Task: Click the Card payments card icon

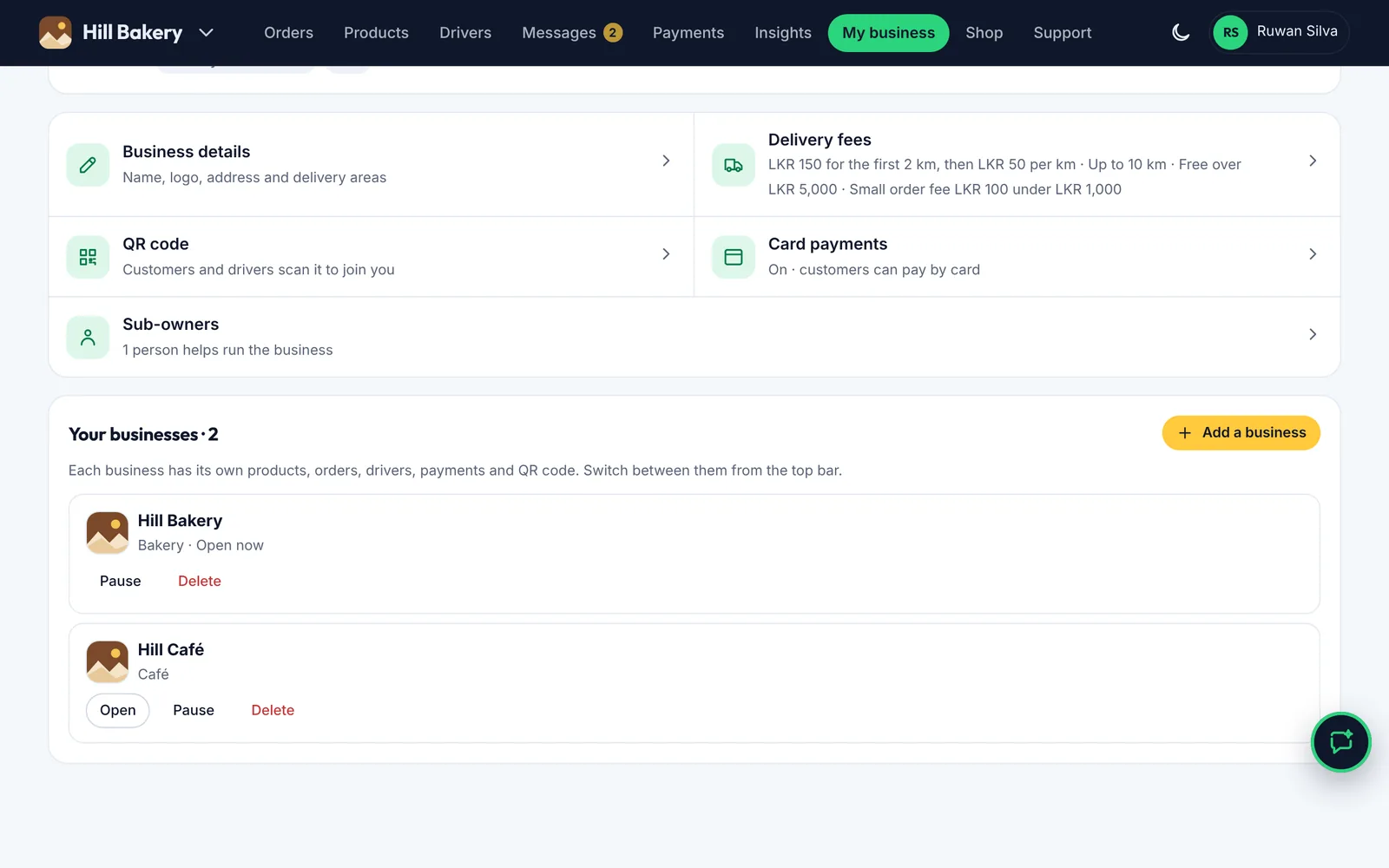Action: 734,257
